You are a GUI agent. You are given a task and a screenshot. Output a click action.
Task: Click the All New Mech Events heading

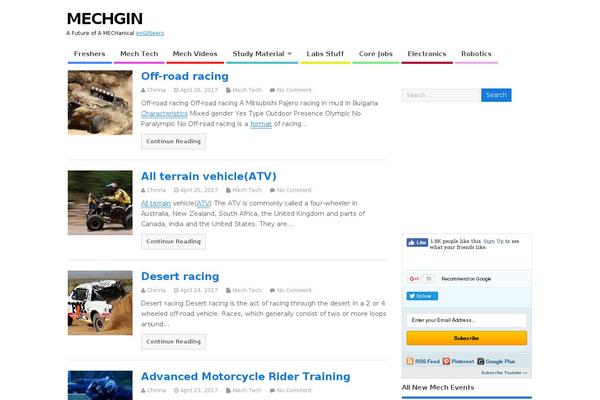click(x=438, y=387)
